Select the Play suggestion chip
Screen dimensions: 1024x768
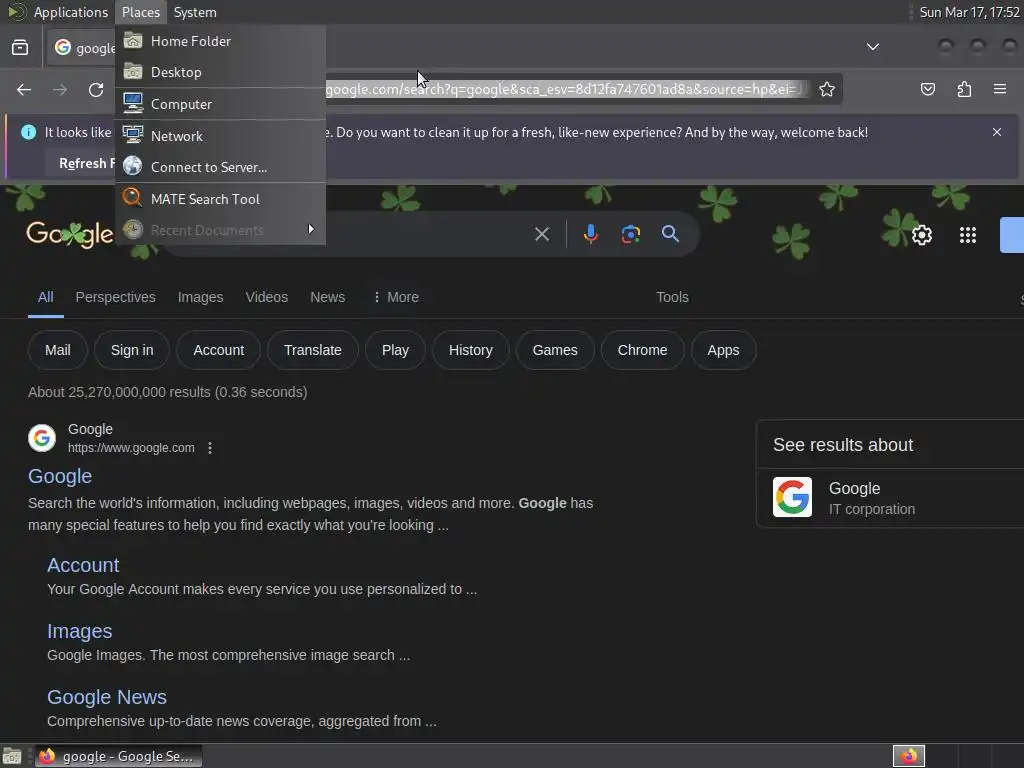(395, 350)
